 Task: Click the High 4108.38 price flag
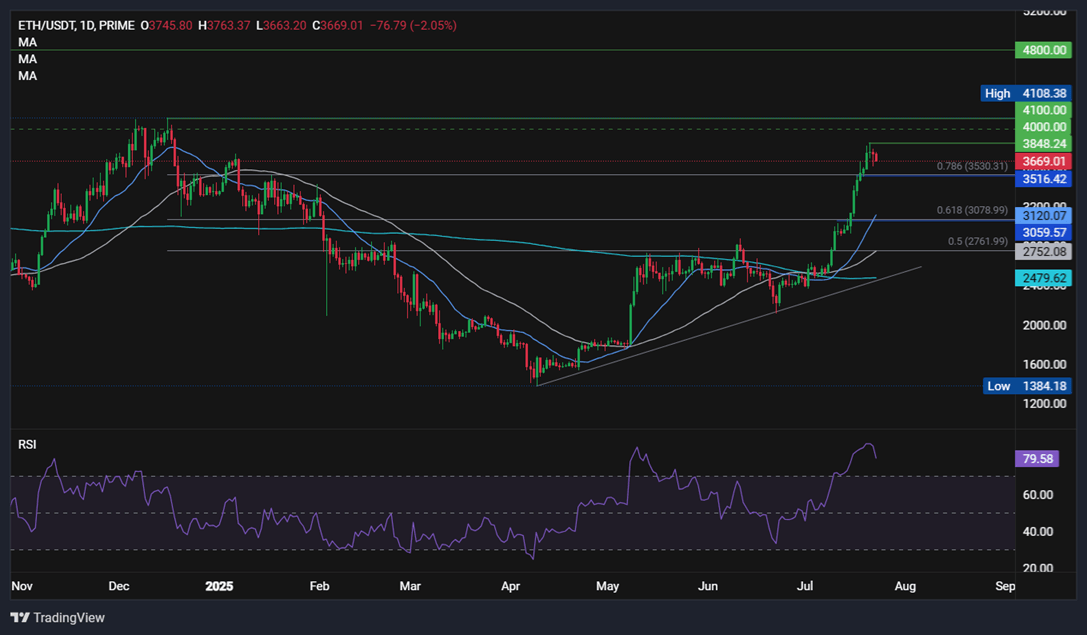(x=1024, y=93)
